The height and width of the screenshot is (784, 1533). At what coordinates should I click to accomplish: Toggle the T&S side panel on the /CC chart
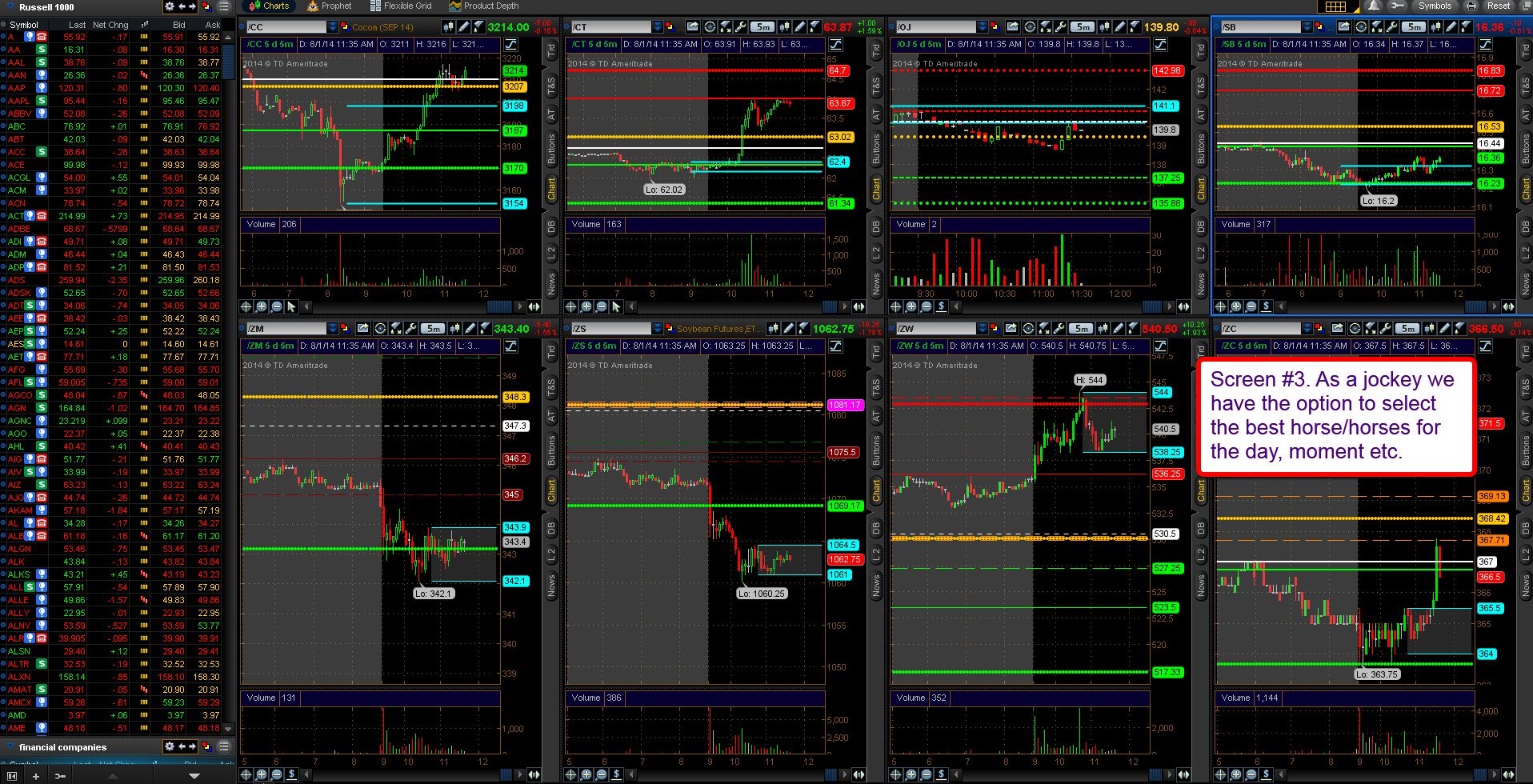551,86
